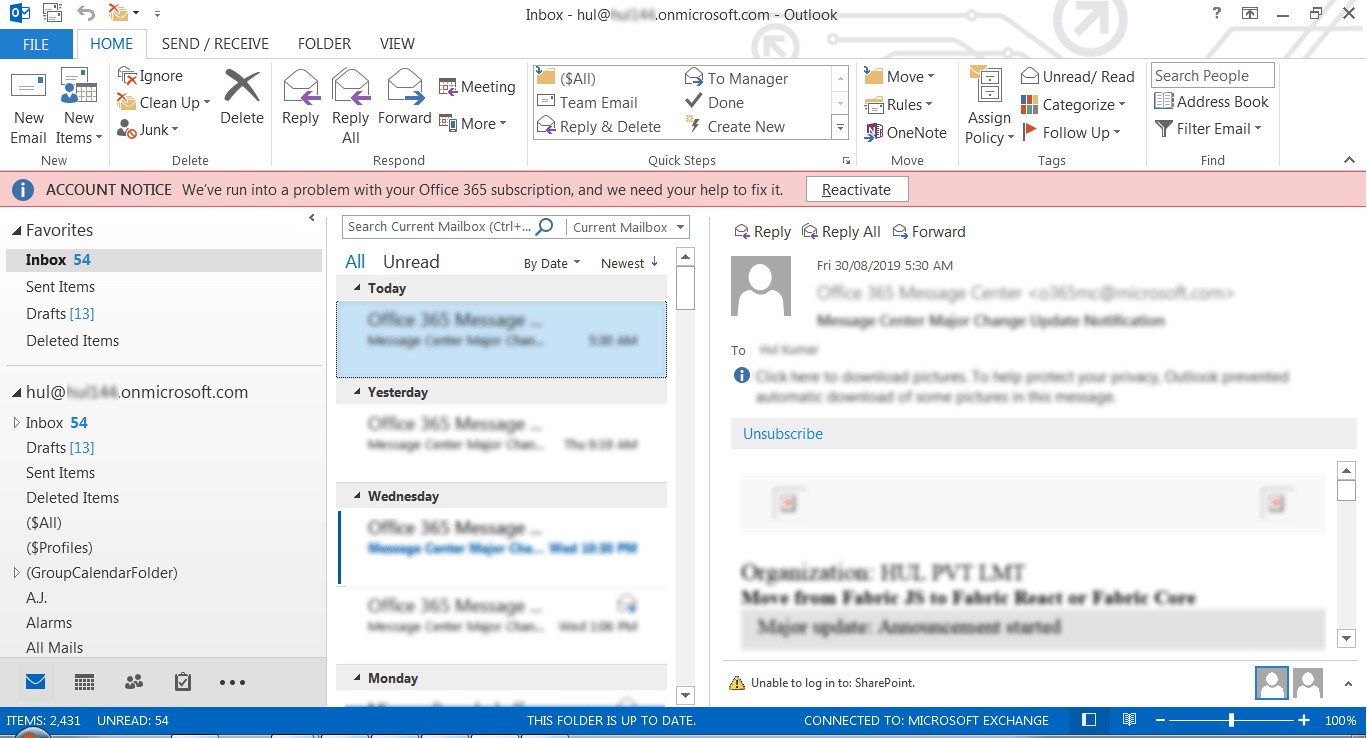Click Reply All in the reading pane
Viewport: 1367px width, 738px height.
(x=841, y=232)
